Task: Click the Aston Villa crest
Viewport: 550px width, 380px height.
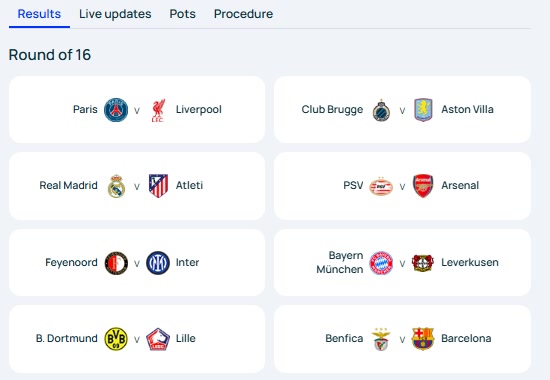Action: 423,110
